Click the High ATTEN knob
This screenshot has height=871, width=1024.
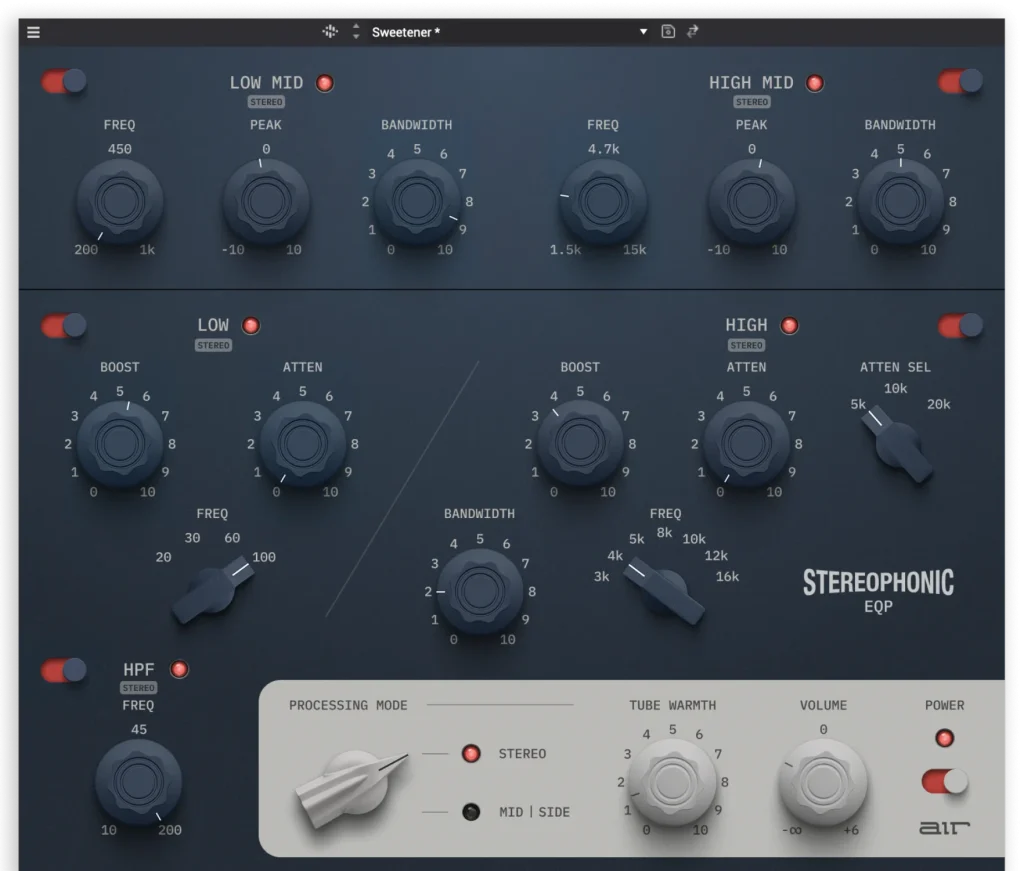[746, 444]
